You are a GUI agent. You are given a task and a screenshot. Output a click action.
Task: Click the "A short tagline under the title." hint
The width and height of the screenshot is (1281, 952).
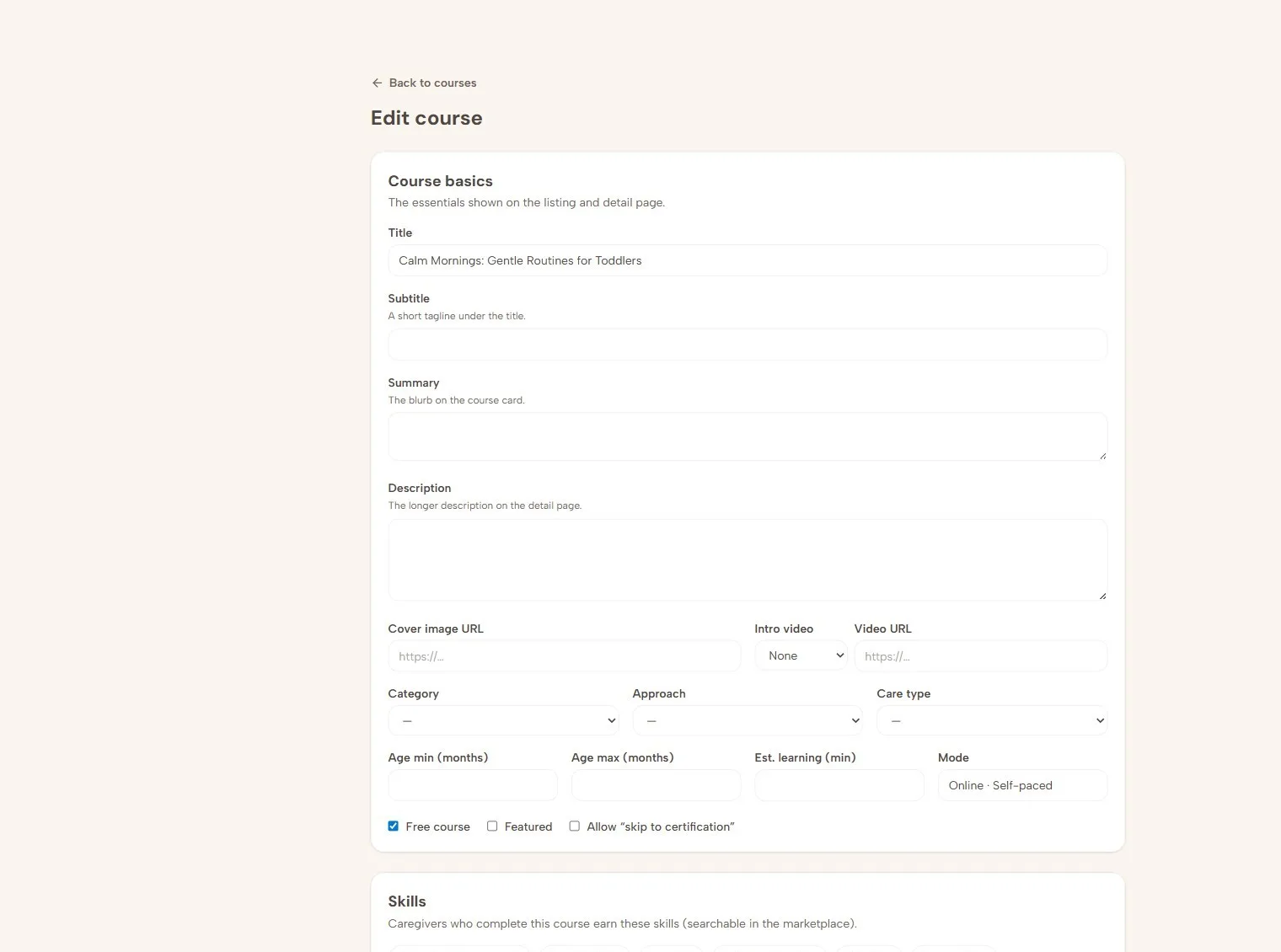pyautogui.click(x=457, y=316)
